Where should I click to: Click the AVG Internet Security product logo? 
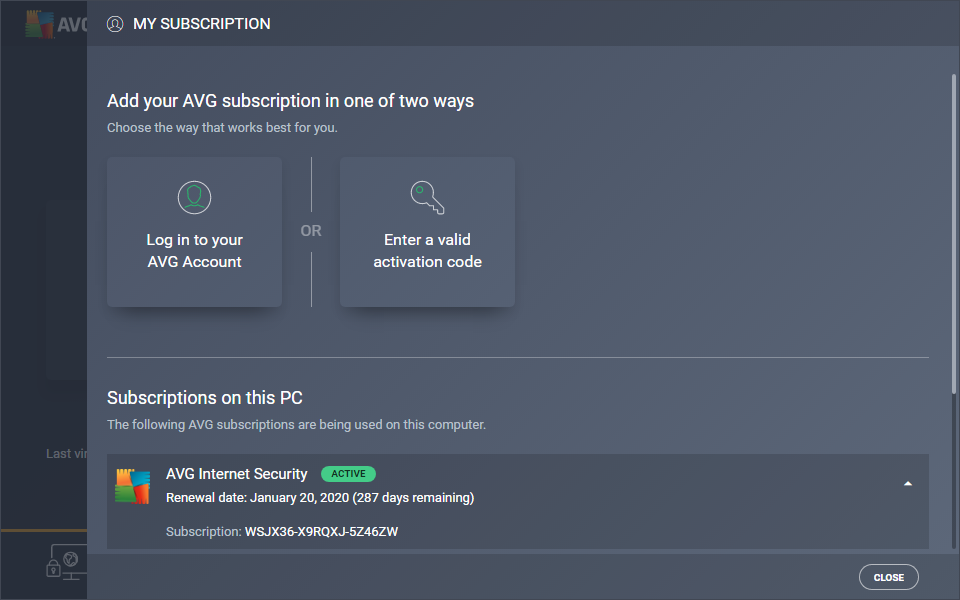click(x=132, y=487)
